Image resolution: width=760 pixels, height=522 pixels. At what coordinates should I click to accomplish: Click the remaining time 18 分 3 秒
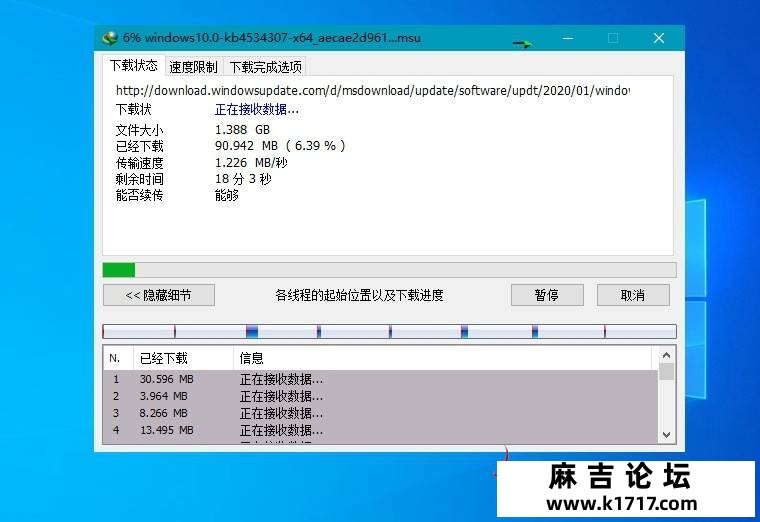(243, 179)
